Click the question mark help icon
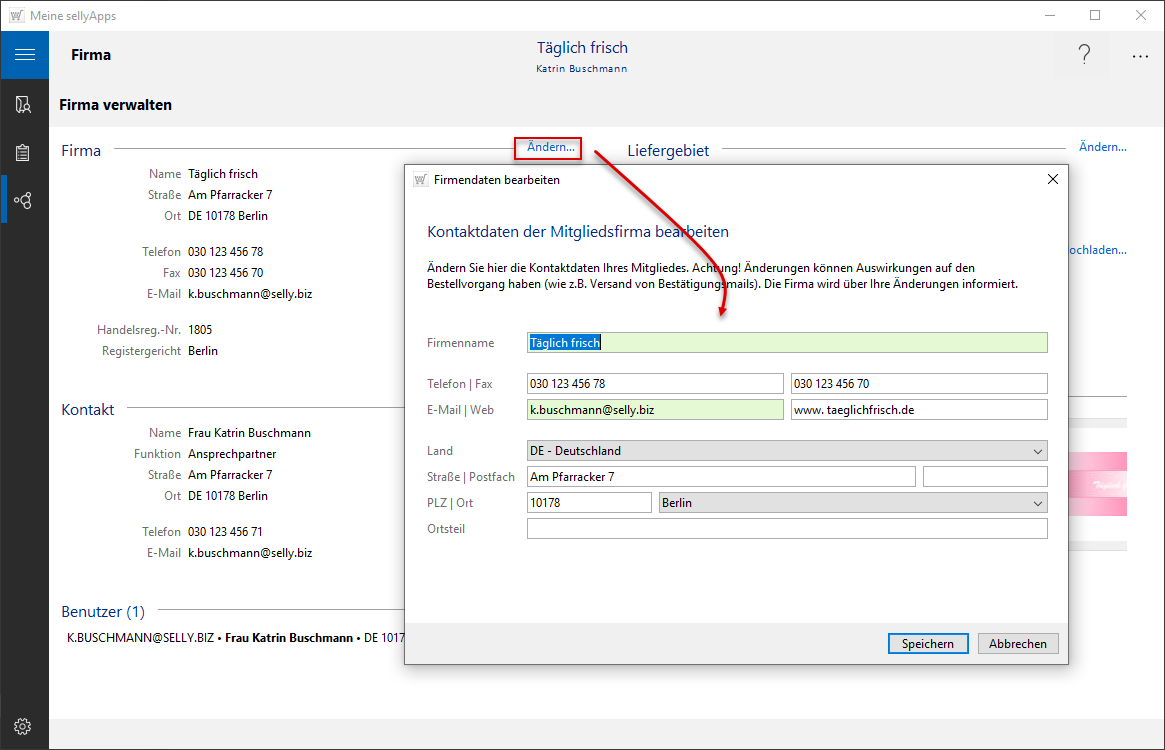Image resolution: width=1165 pixels, height=750 pixels. click(x=1083, y=56)
